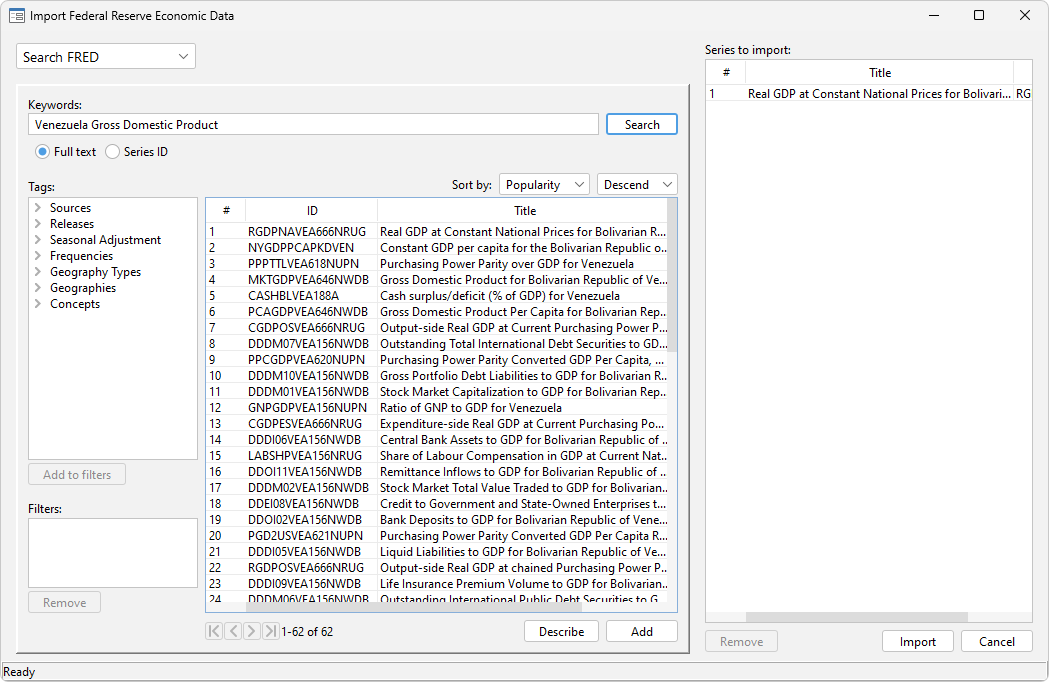Viewport: 1049px width, 682px height.
Task: Select row RGDPNAVEA666NRUG in results
Action: [437, 232]
